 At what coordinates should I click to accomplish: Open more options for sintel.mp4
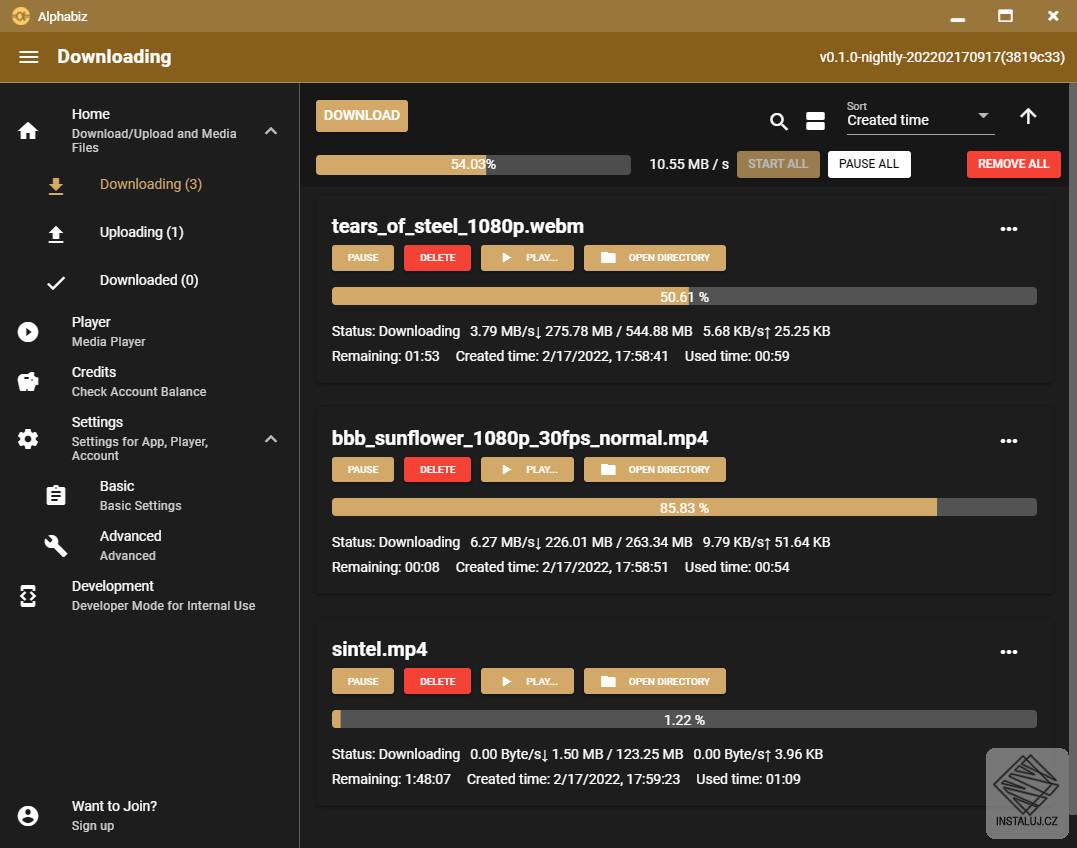click(x=1008, y=652)
